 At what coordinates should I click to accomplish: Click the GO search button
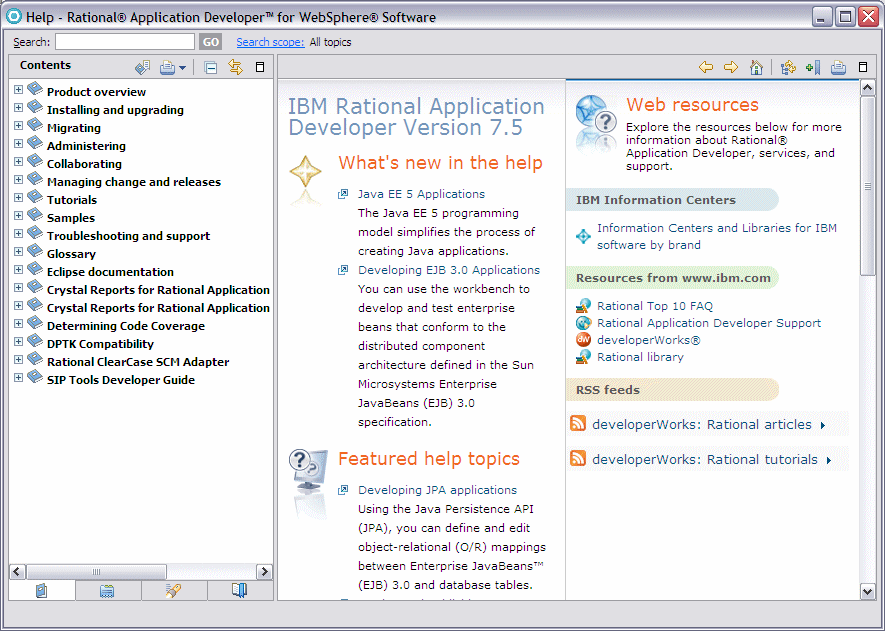211,42
